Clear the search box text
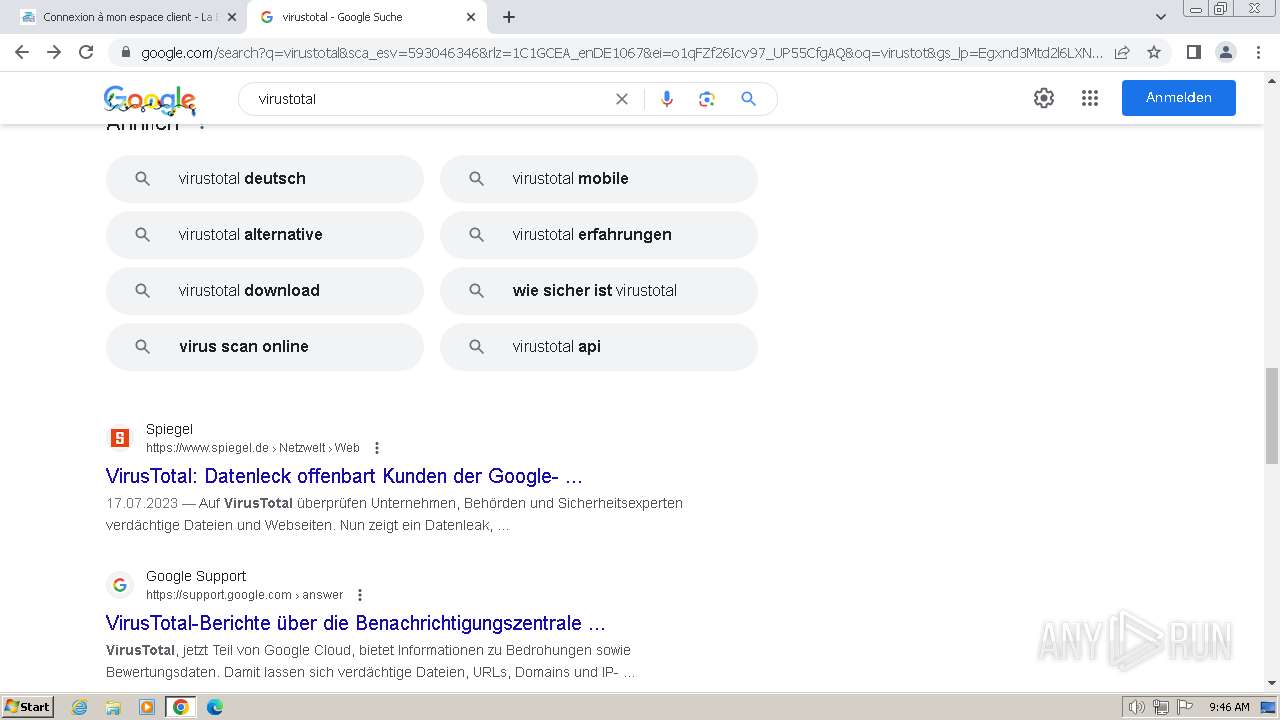The height and width of the screenshot is (720, 1280). coord(622,99)
